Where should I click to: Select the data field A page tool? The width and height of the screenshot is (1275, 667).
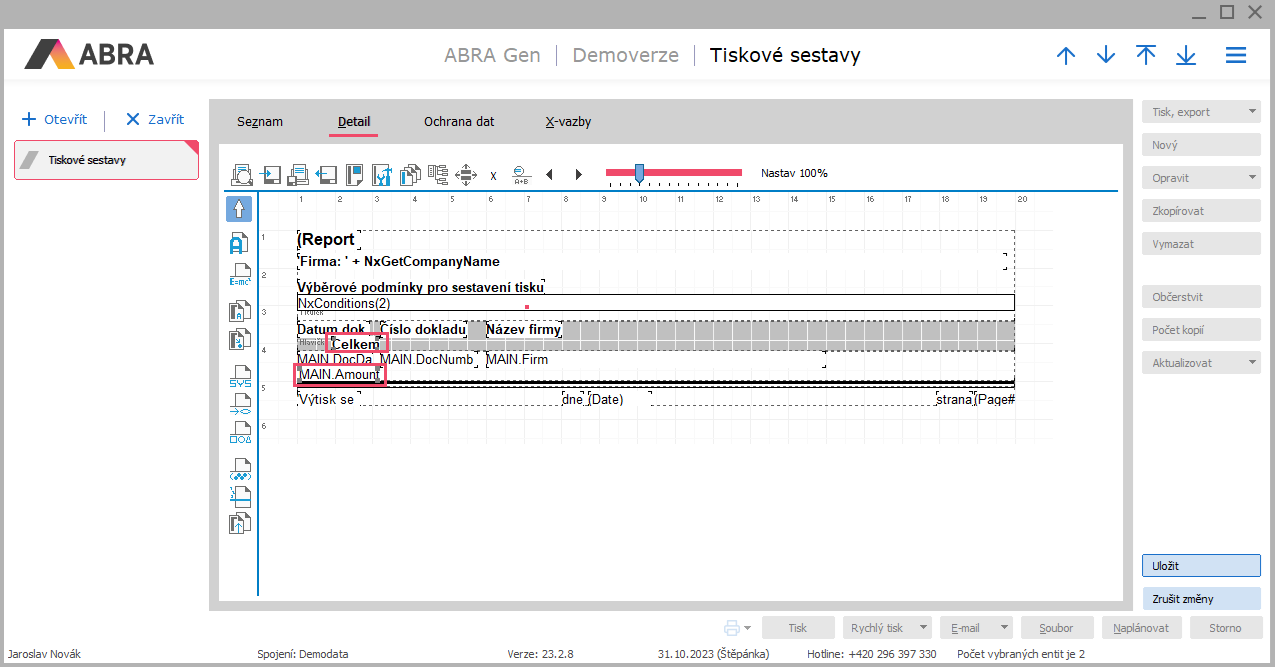[x=238, y=310]
